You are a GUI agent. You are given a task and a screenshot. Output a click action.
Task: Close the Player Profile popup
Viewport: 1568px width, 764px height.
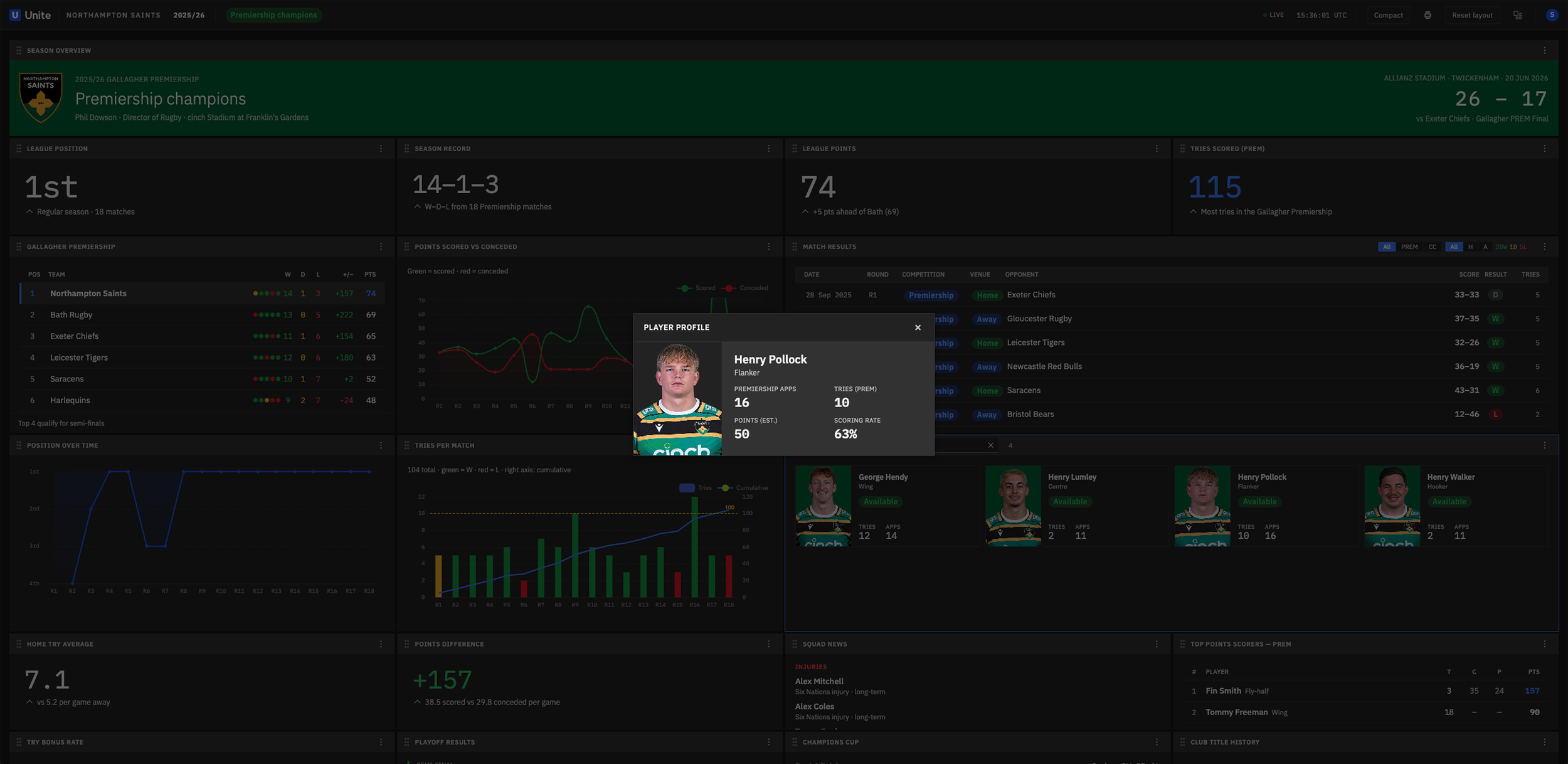point(918,327)
